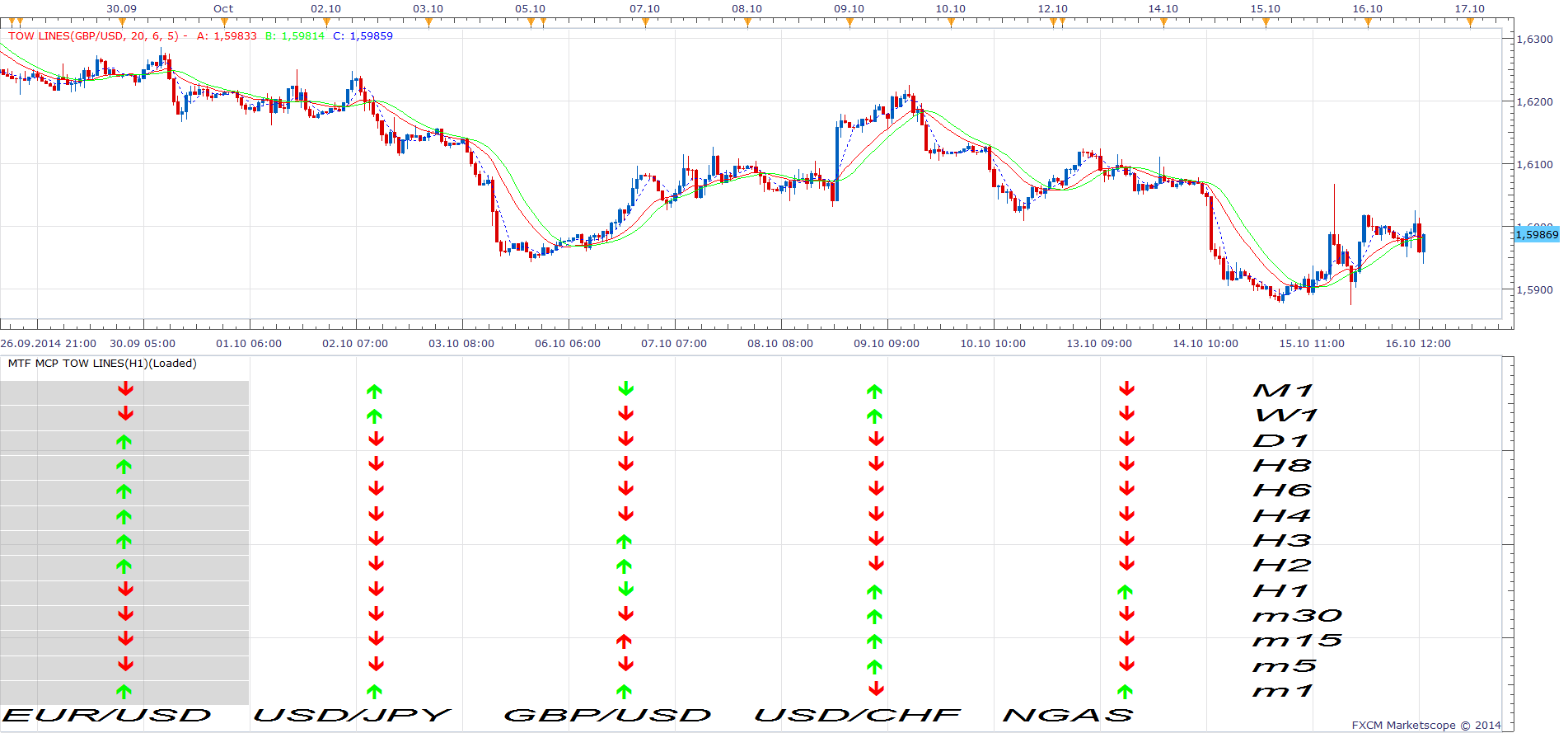1568x733 pixels.
Task: Click the m5 timeframe label
Action: coord(1285,666)
